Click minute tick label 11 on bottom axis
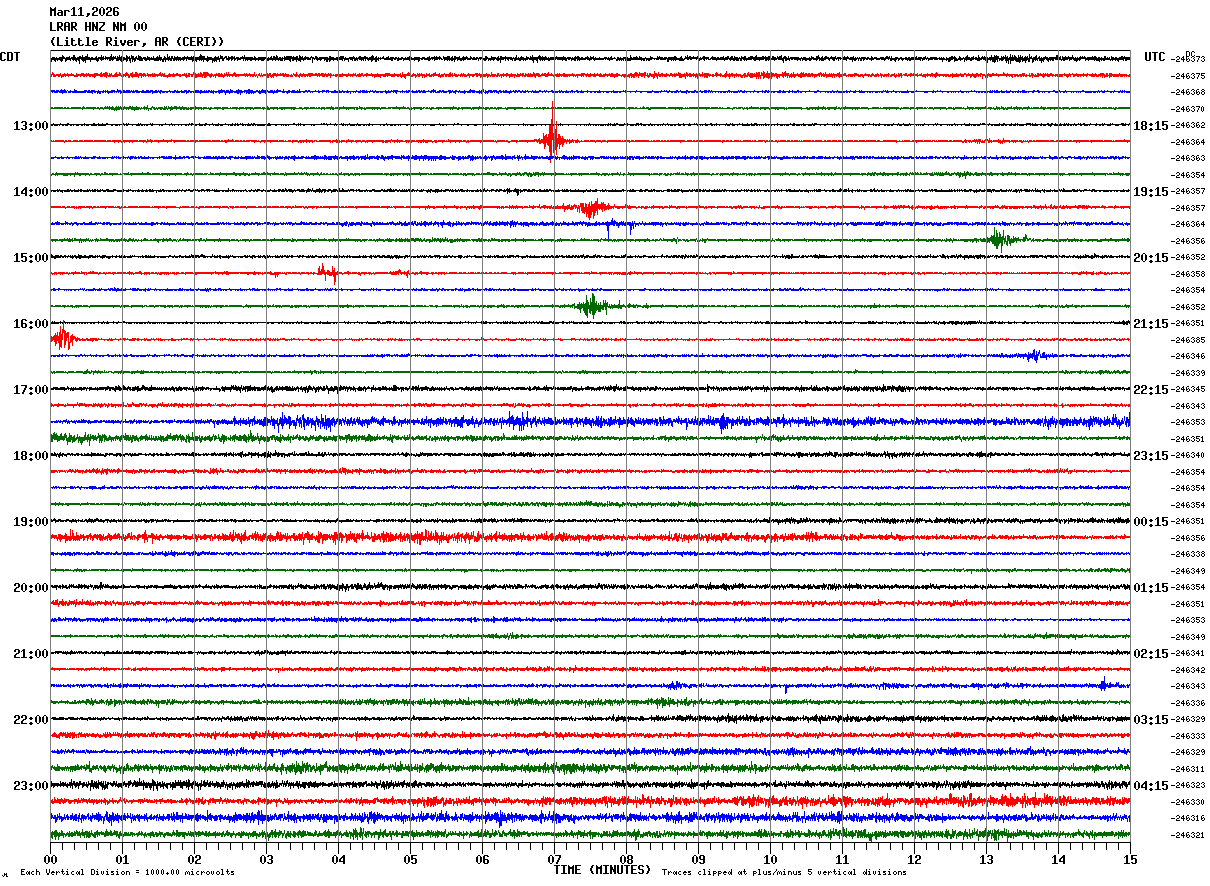The image size is (1210, 886). [842, 859]
